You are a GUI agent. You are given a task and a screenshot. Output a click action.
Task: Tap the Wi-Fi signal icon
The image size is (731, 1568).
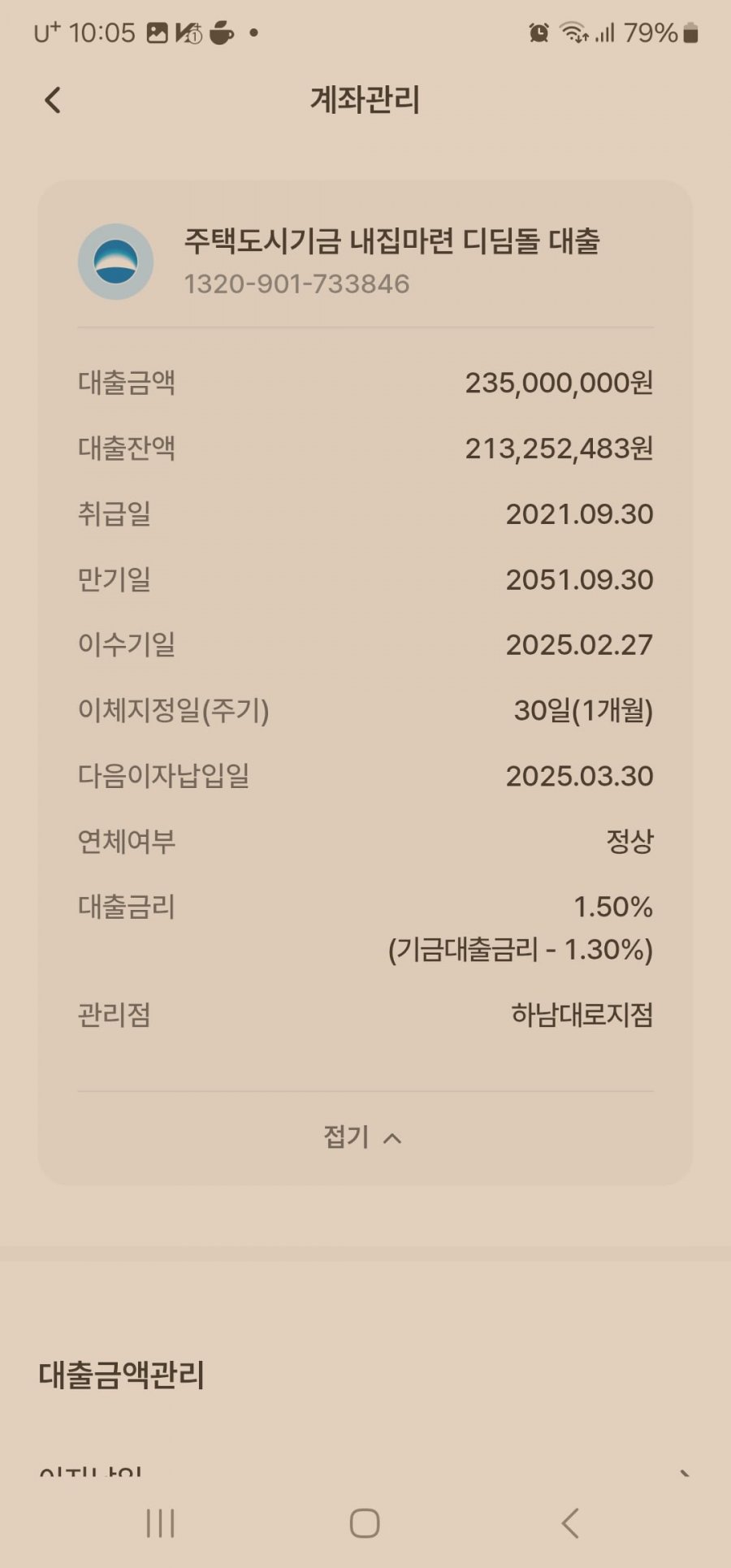tap(574, 33)
